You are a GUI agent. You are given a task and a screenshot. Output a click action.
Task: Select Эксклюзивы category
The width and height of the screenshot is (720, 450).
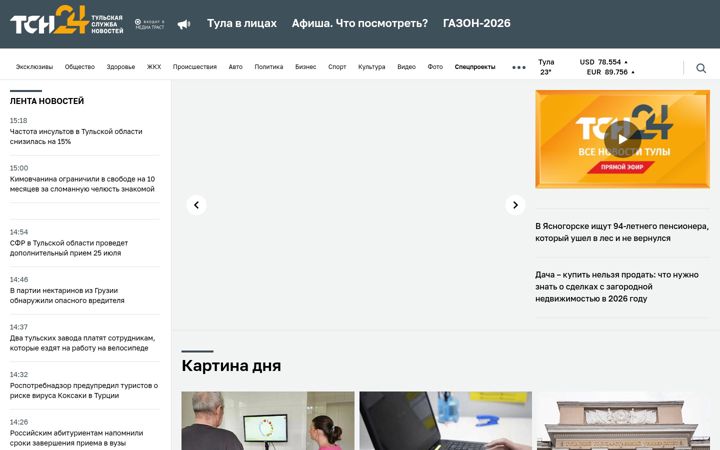pos(34,67)
